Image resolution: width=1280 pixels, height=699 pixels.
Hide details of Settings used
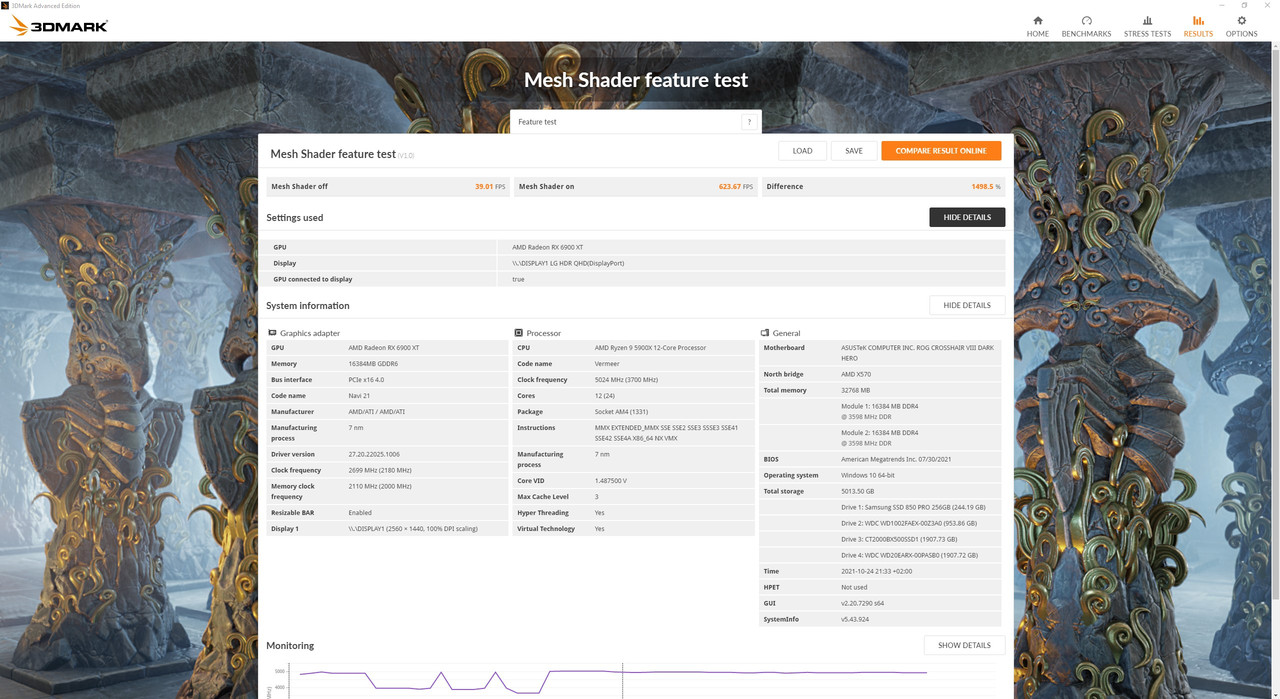pos(967,217)
